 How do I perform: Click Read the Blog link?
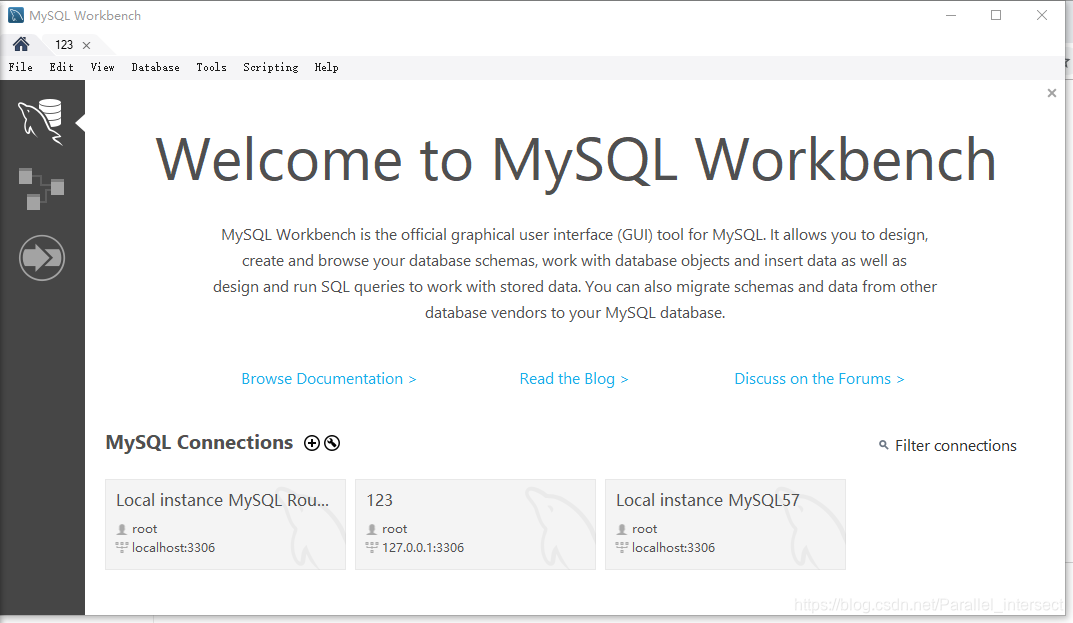pyautogui.click(x=573, y=379)
